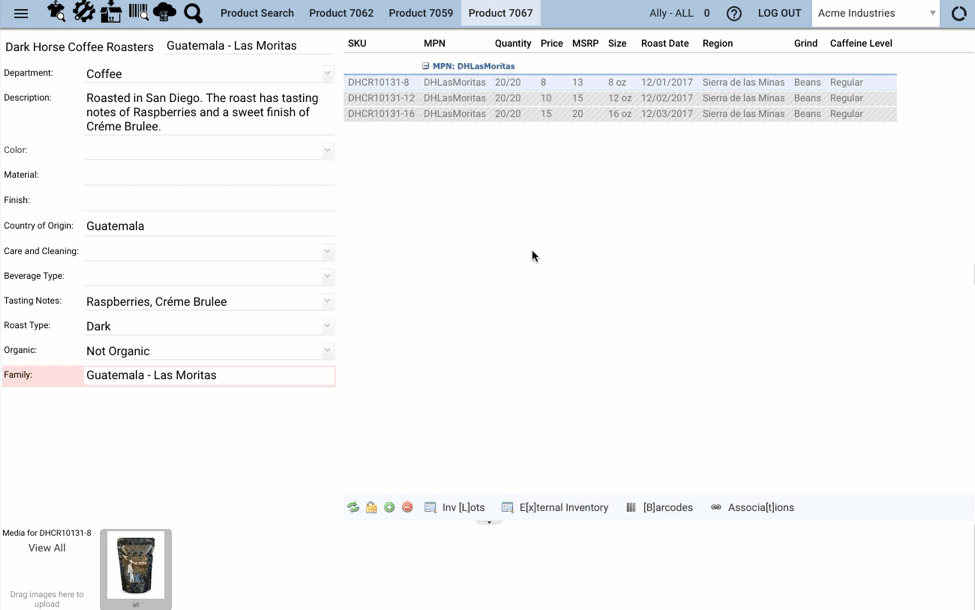Open the Tasting Notes dropdown
The image size is (975, 610).
click(x=327, y=301)
